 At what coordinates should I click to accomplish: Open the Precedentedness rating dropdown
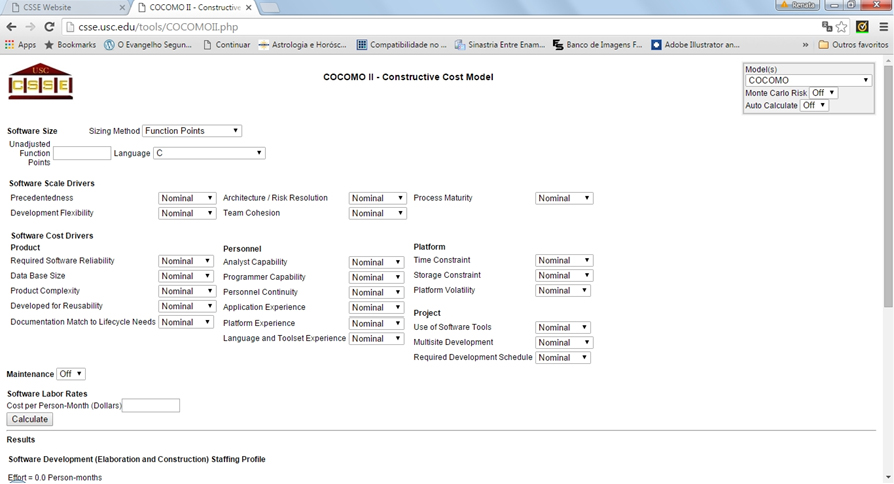[187, 198]
